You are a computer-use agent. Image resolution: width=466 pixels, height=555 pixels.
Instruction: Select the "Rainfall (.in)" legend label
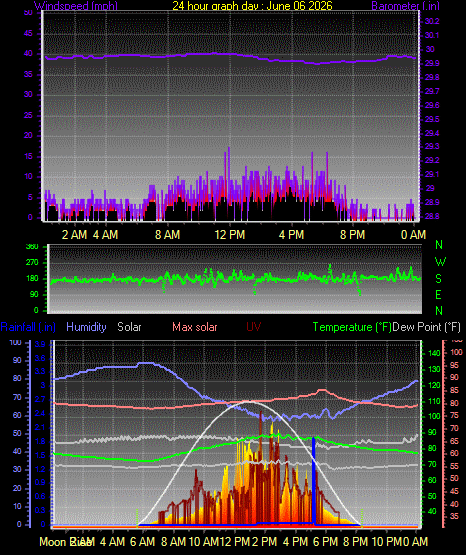coord(28,327)
